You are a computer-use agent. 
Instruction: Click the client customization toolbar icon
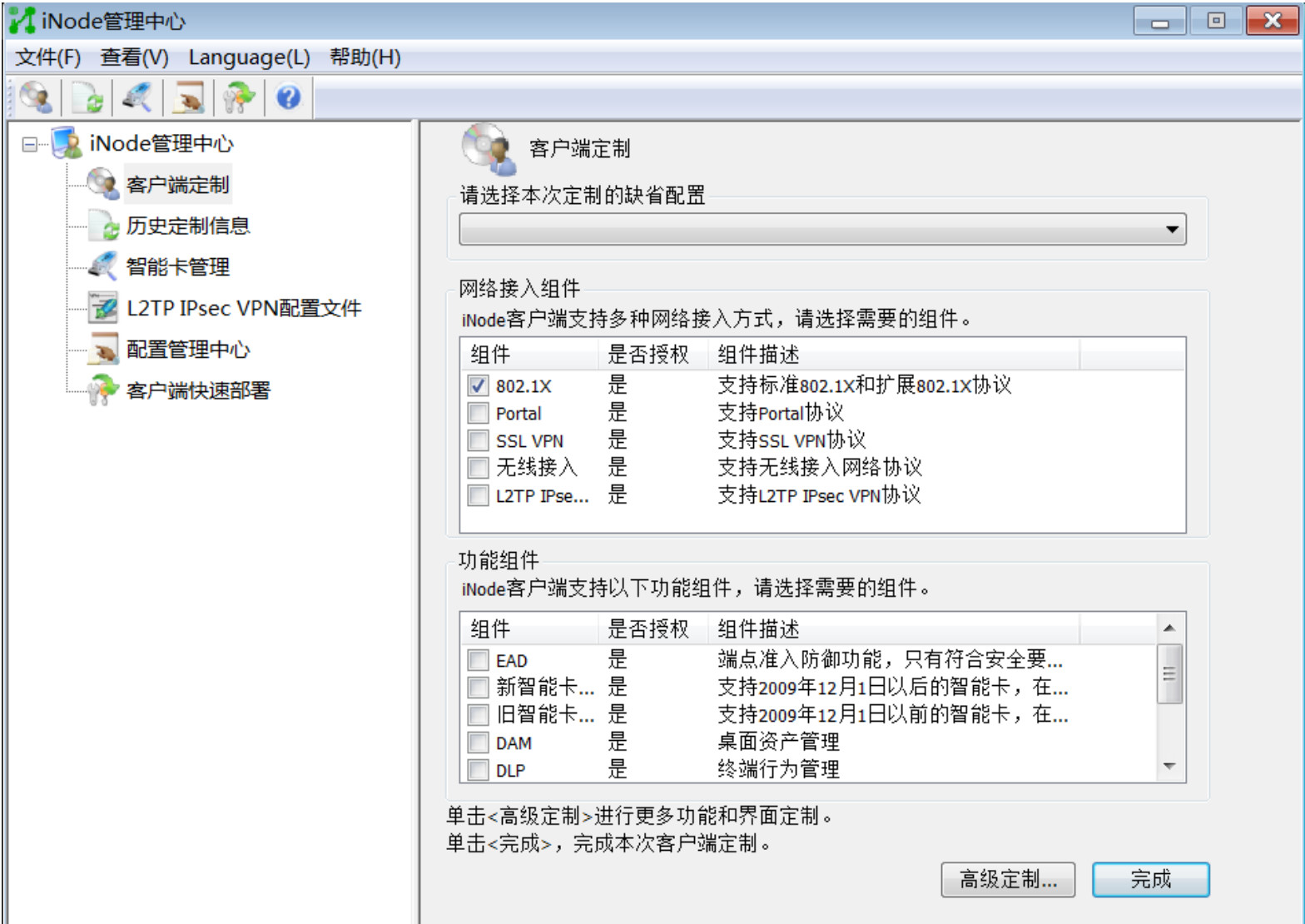(37, 97)
